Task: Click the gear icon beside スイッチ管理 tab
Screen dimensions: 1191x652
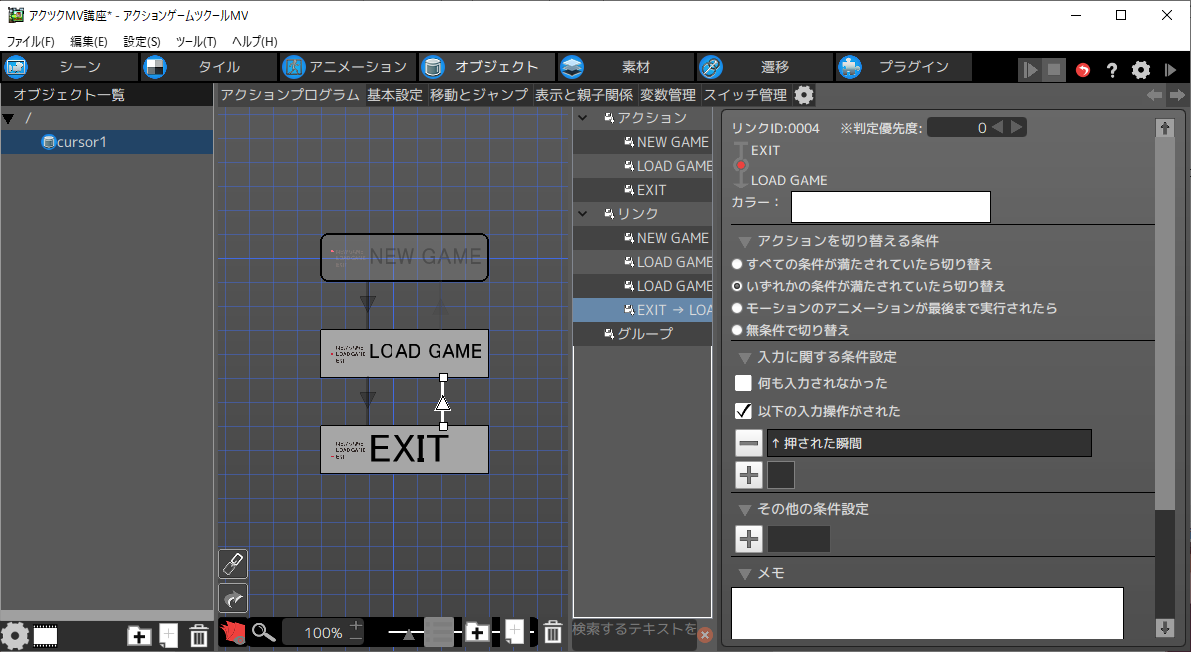Action: pos(804,95)
